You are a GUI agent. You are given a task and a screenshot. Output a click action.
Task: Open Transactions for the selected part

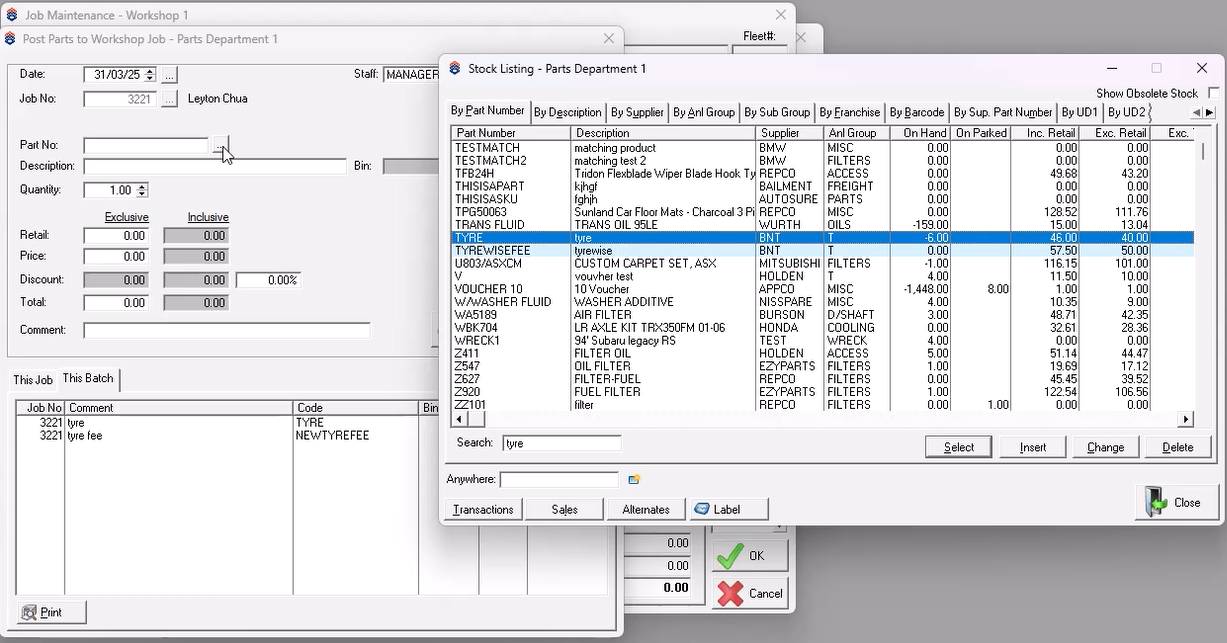483,509
